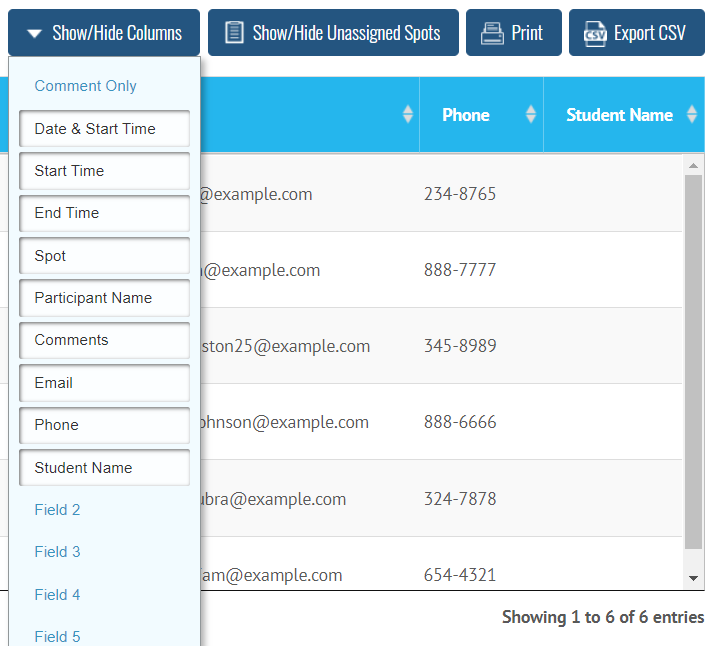Click phone number 234-8765 cell
Screen dimensions: 712x646
point(460,194)
